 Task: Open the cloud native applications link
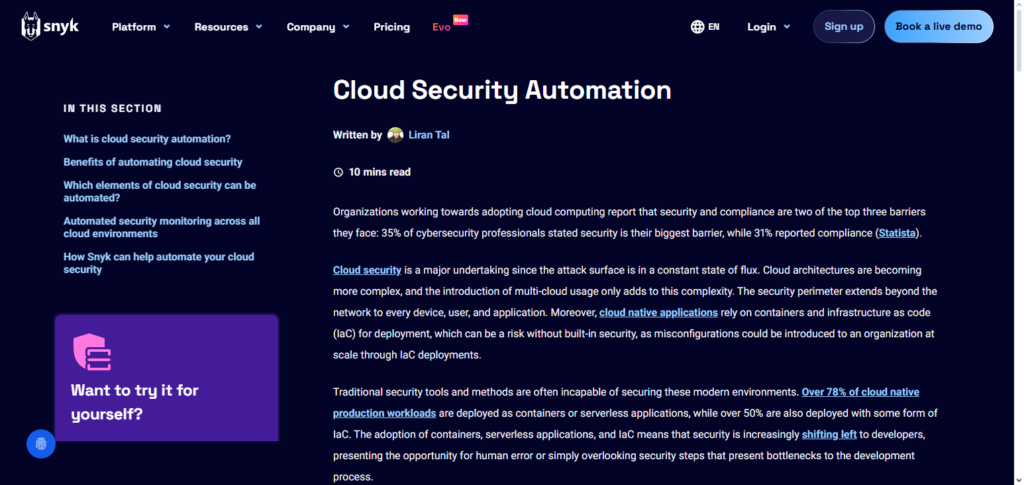click(658, 313)
